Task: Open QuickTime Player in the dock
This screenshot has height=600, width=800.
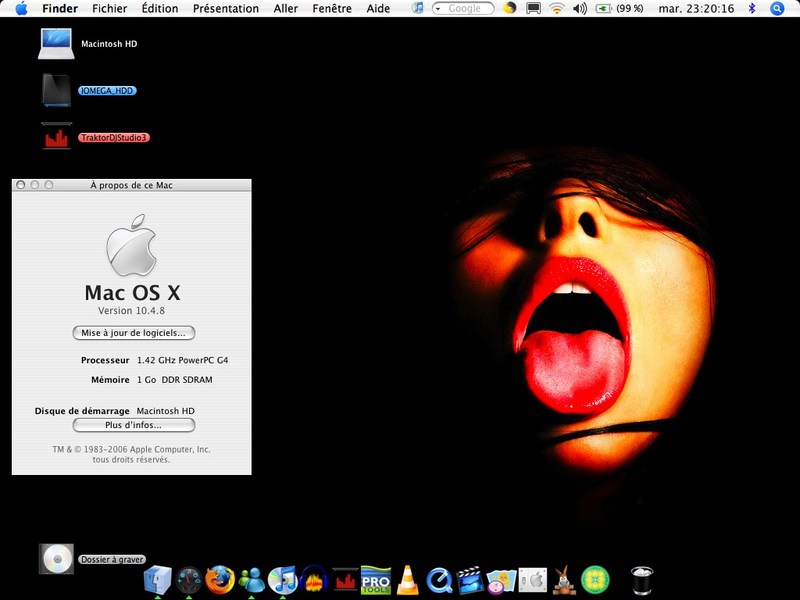Action: tap(439, 581)
